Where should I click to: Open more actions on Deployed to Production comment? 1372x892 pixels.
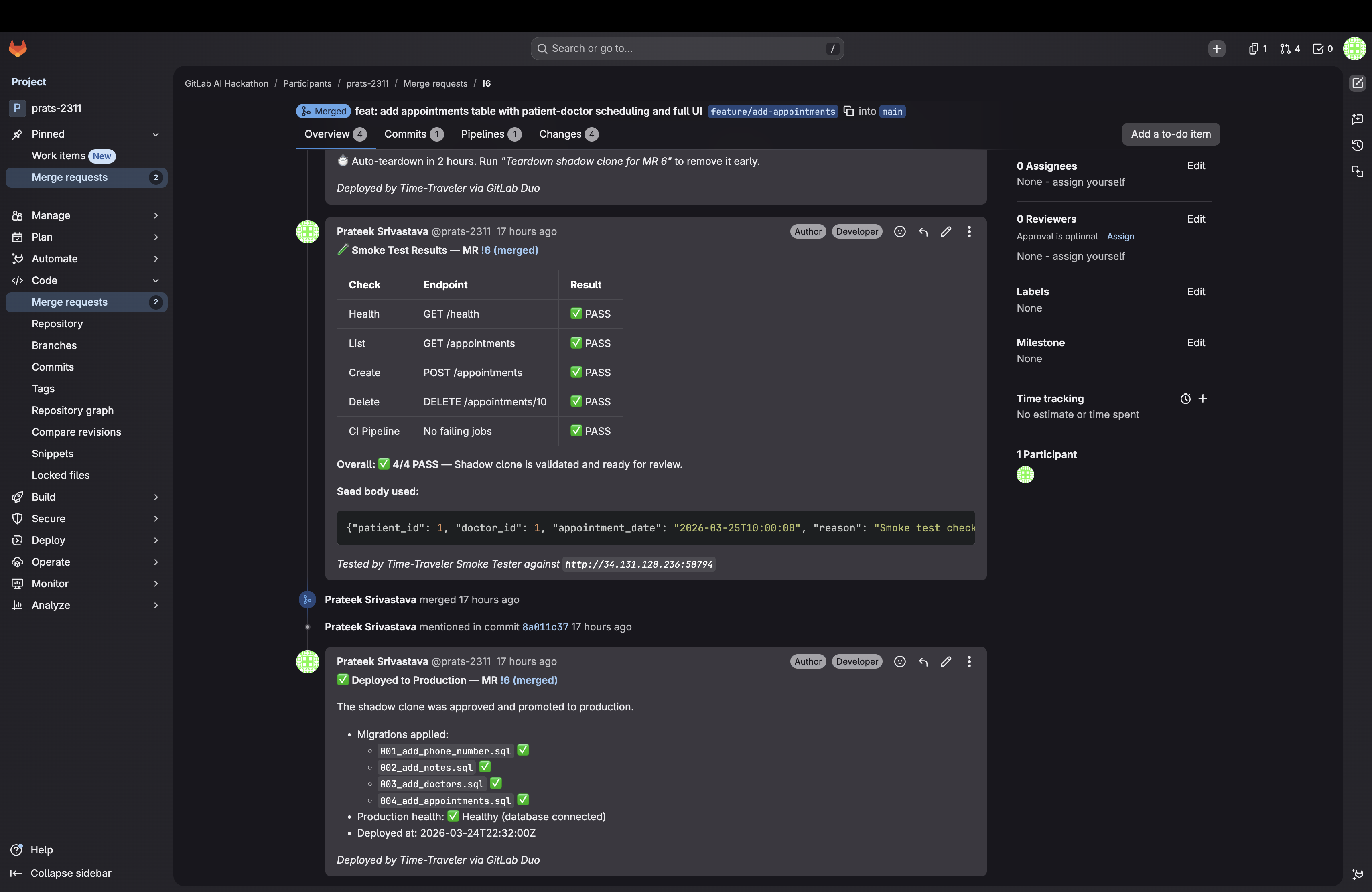969,661
